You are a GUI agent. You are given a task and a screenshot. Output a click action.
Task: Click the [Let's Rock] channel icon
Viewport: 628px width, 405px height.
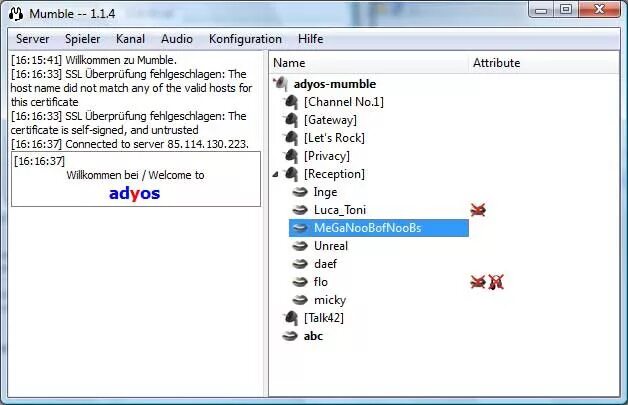click(x=291, y=138)
